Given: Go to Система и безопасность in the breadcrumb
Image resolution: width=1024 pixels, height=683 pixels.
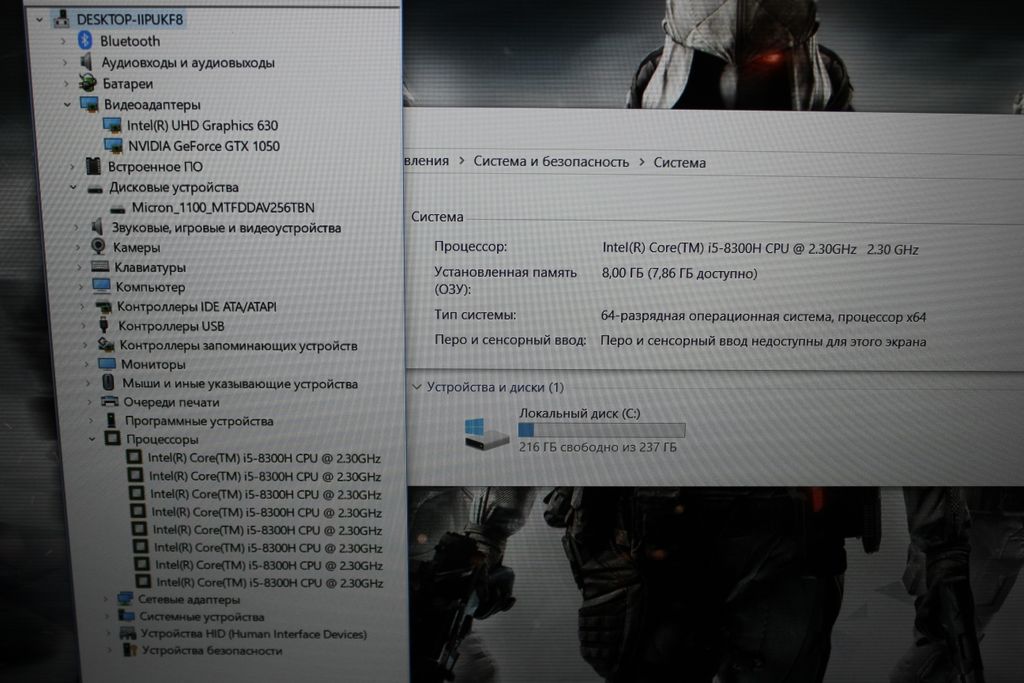Looking at the screenshot, I should pyautogui.click(x=551, y=161).
